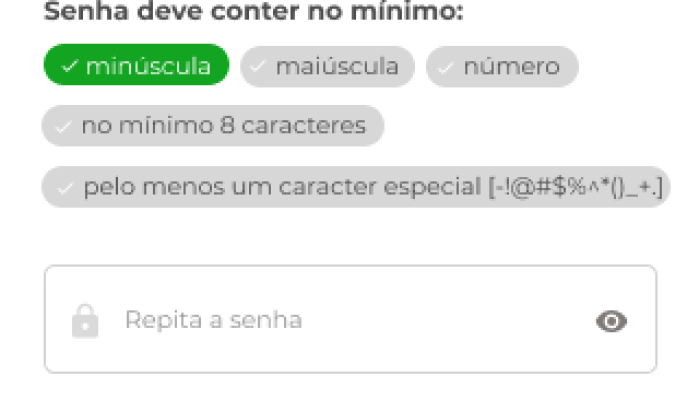Click the word "especial" in the last chip
The image size is (699, 400).
tap(443, 187)
